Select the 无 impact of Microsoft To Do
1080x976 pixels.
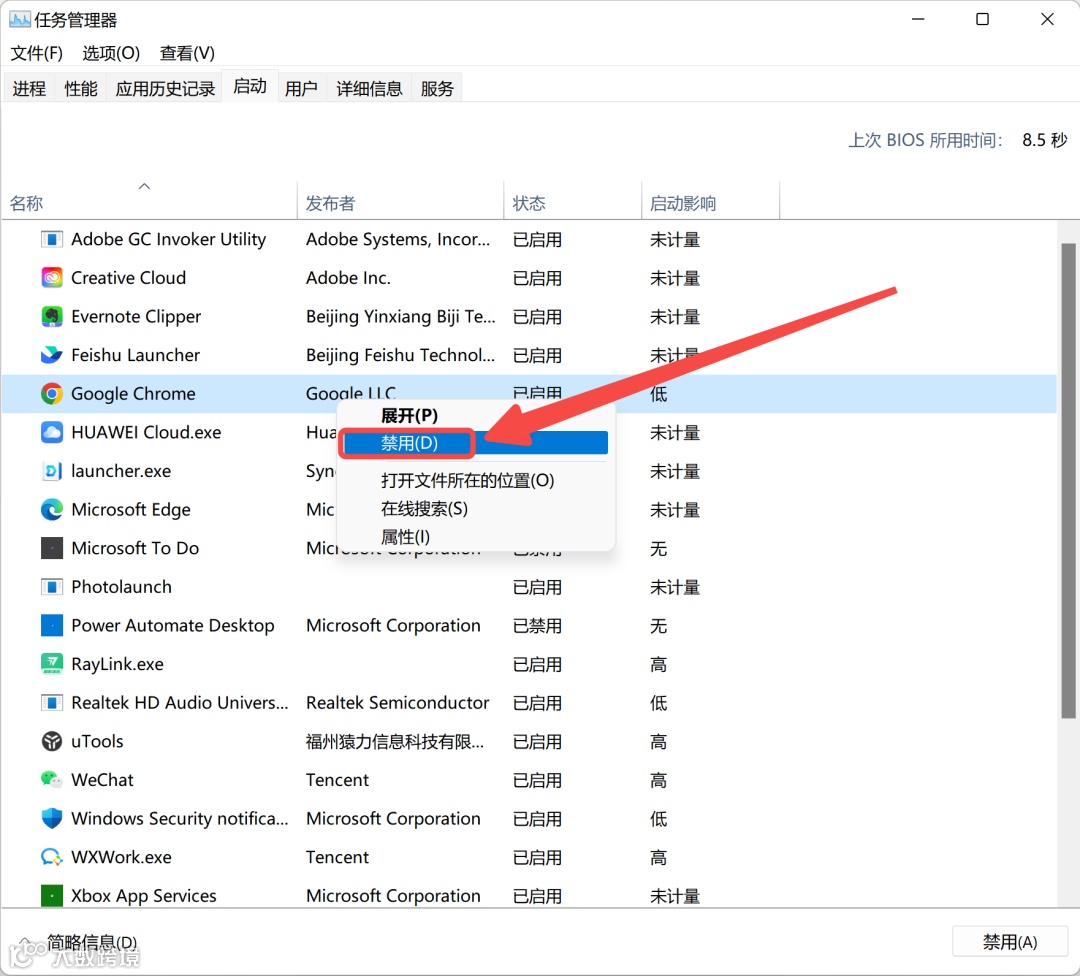pos(658,548)
